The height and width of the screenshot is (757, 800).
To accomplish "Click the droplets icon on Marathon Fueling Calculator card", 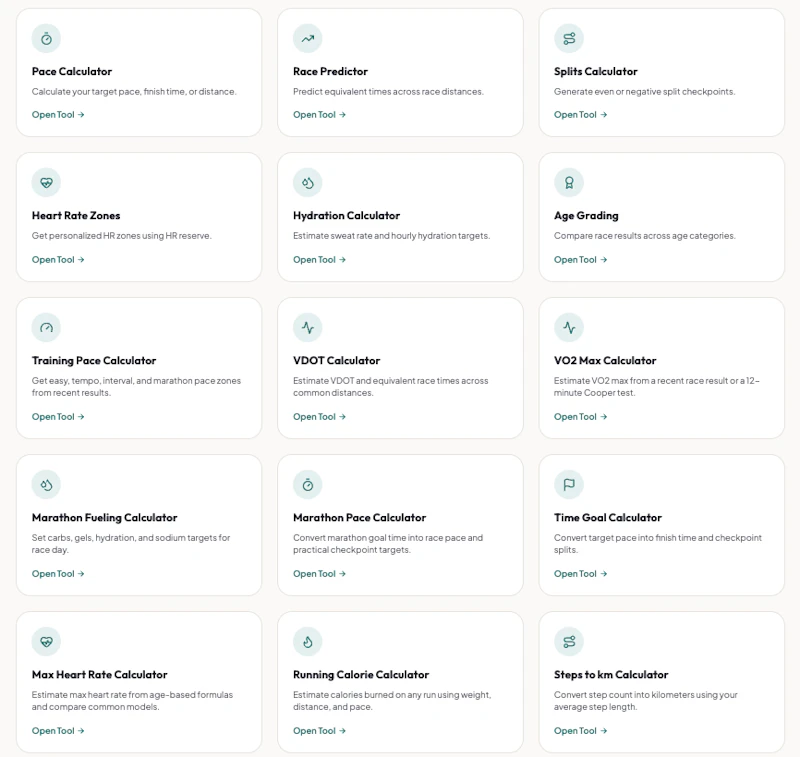I will pyautogui.click(x=46, y=485).
